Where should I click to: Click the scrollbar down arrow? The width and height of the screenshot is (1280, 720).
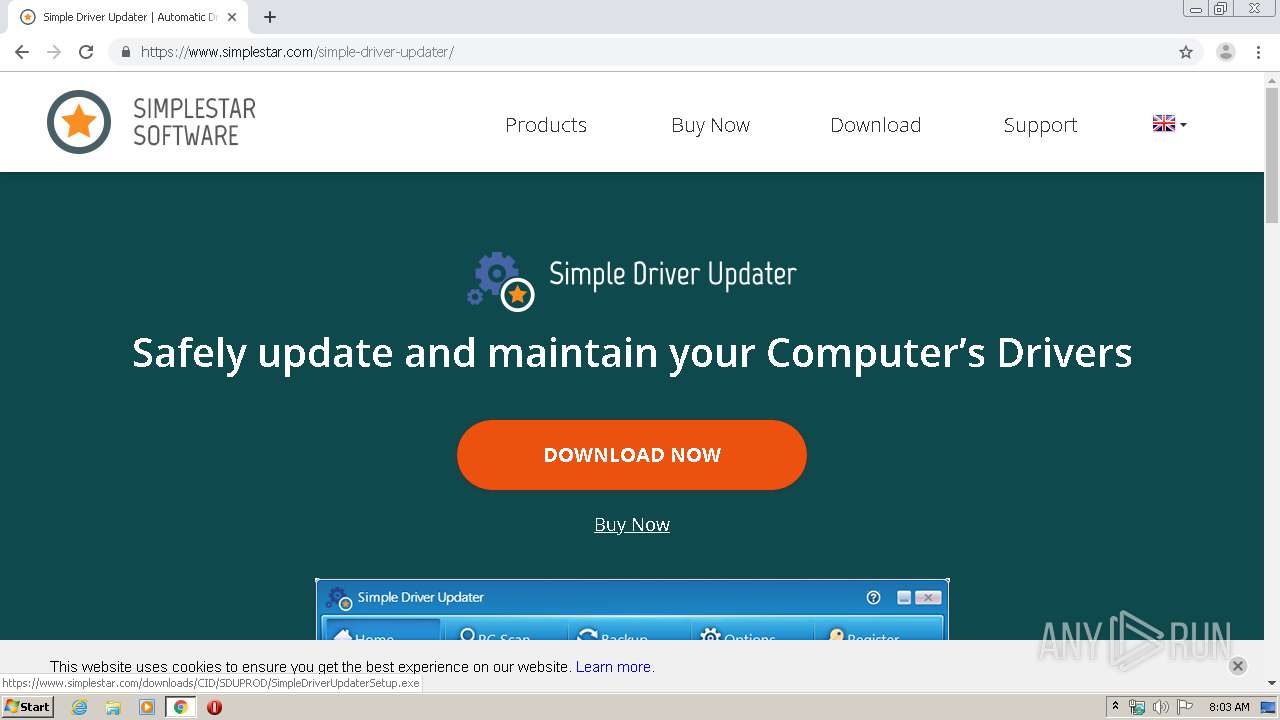coord(1272,683)
